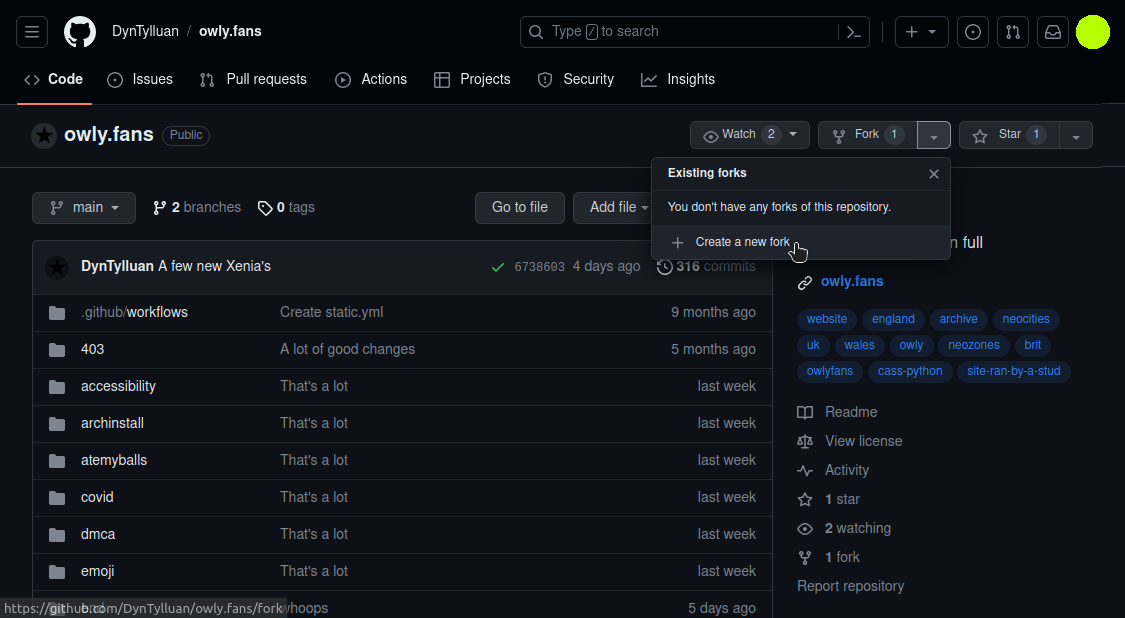
Task: Star the owly.fans repository
Action: (x=1008, y=135)
